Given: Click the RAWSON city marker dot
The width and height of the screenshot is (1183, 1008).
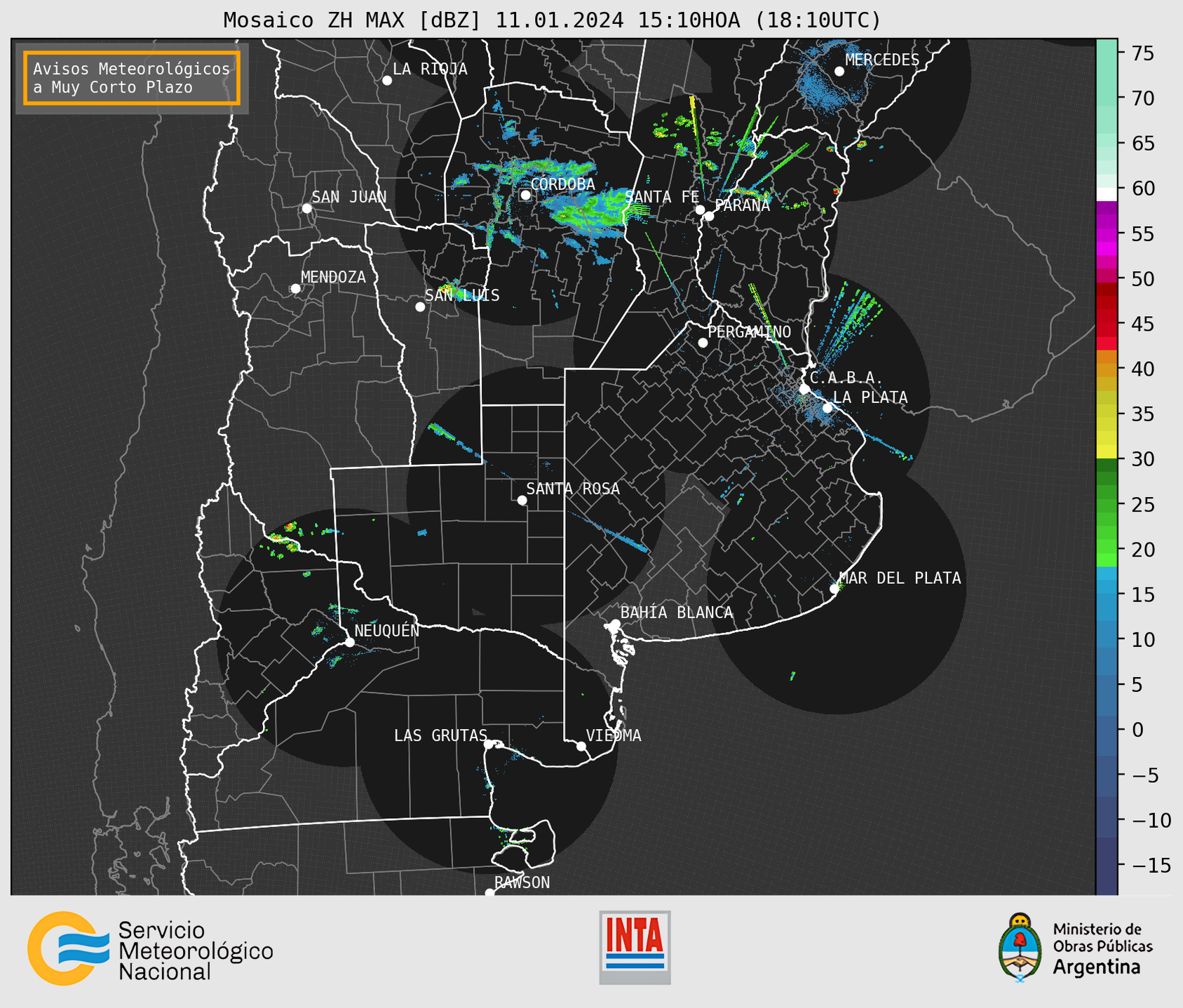Looking at the screenshot, I should coord(489,893).
